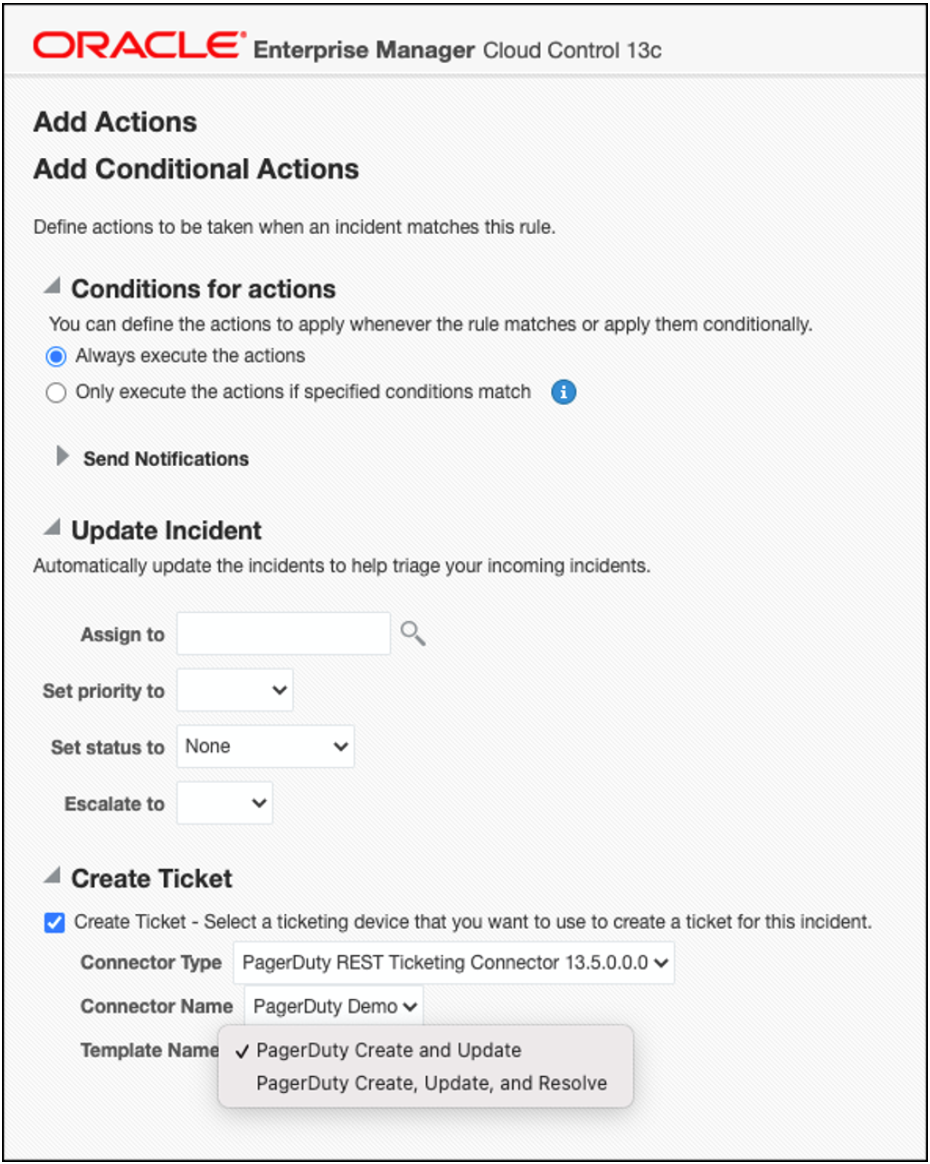Collapse the Update Incident section
Image resolution: width=930 pixels, height=1164 pixels.
point(52,528)
